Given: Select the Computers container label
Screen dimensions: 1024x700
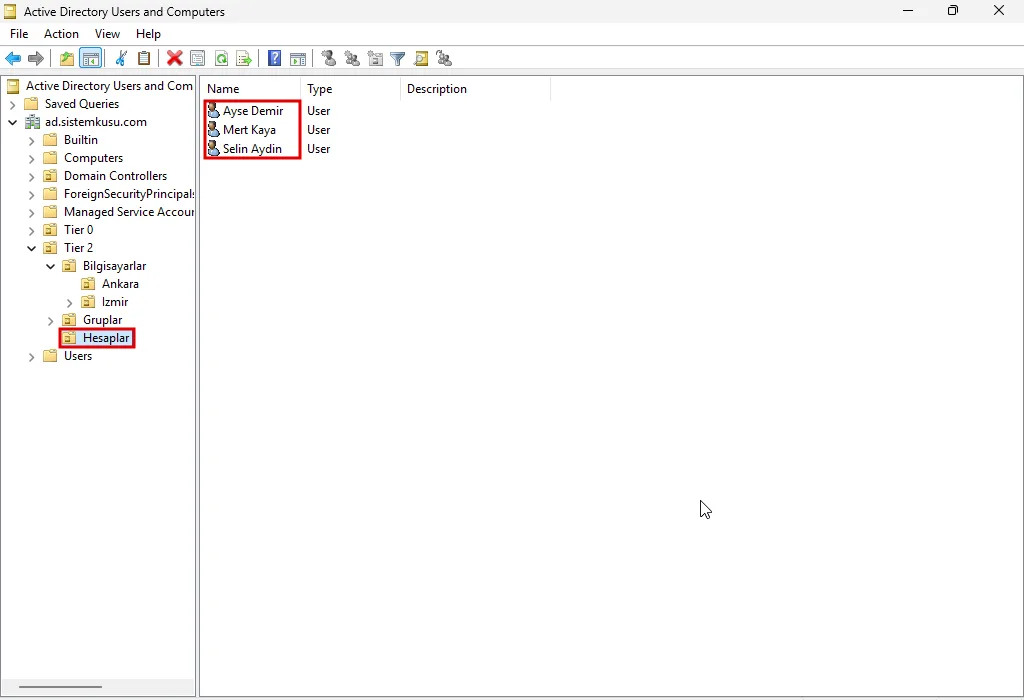Looking at the screenshot, I should point(93,158).
